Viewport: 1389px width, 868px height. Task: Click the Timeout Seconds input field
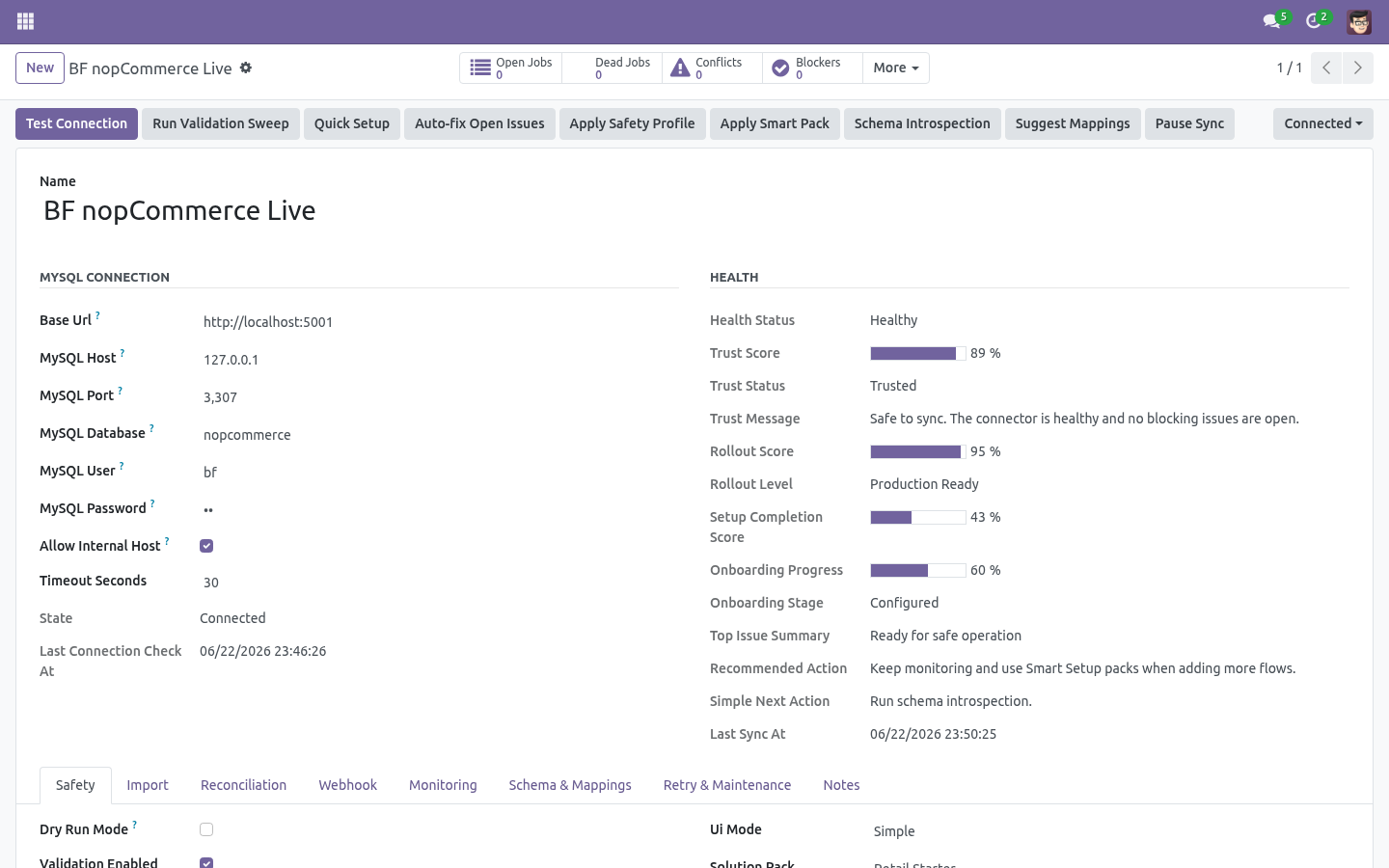439,583
